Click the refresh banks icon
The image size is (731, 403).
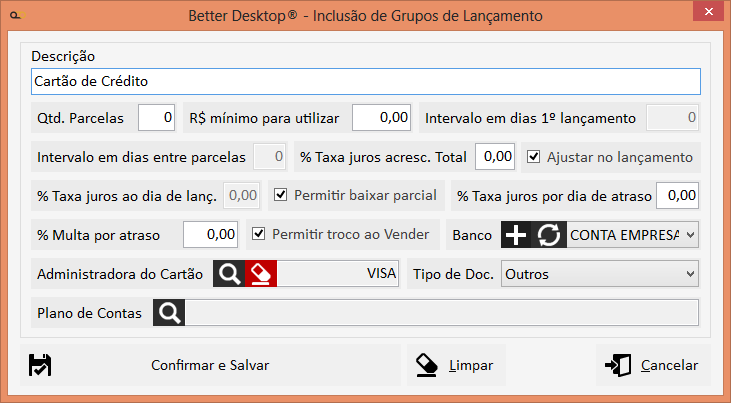pos(548,235)
